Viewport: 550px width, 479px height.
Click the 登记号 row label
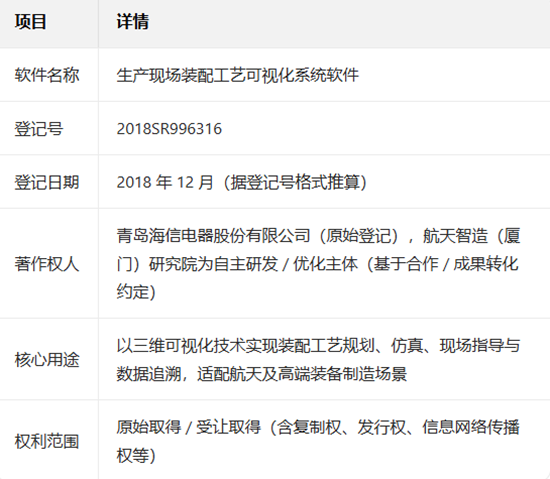point(39,129)
